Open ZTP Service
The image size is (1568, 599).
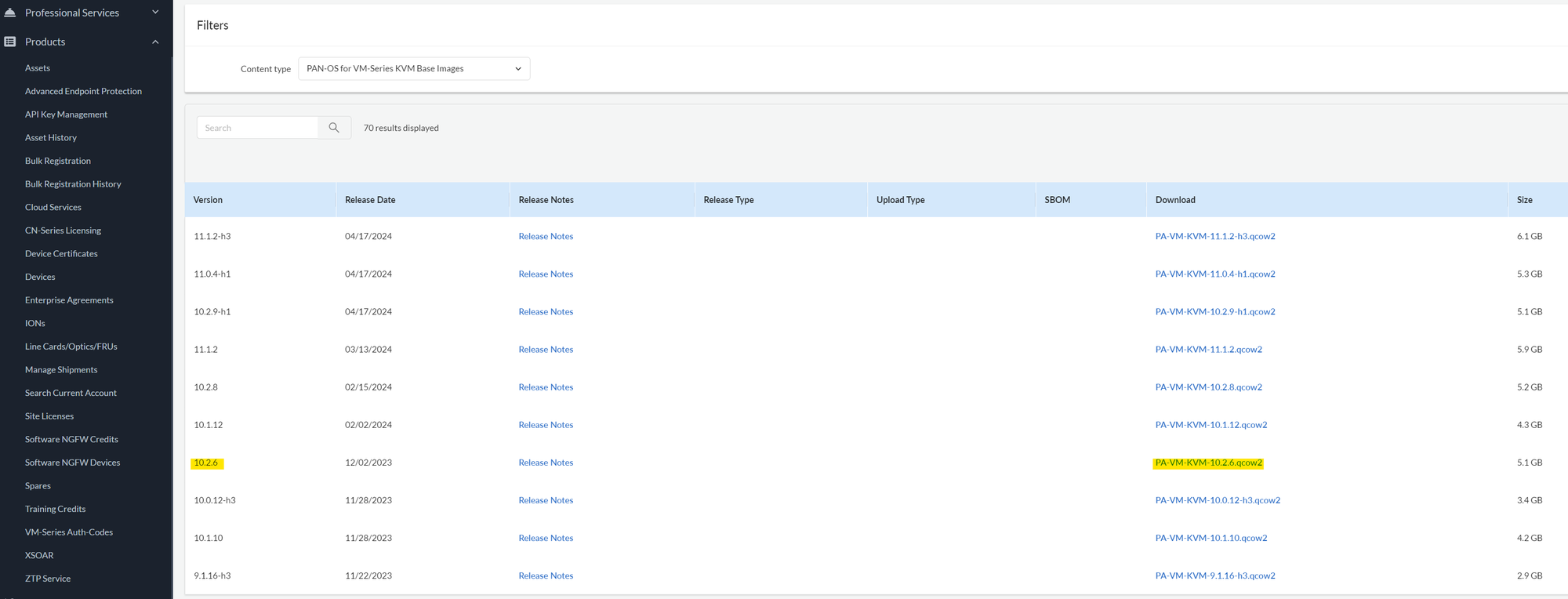[x=48, y=579]
